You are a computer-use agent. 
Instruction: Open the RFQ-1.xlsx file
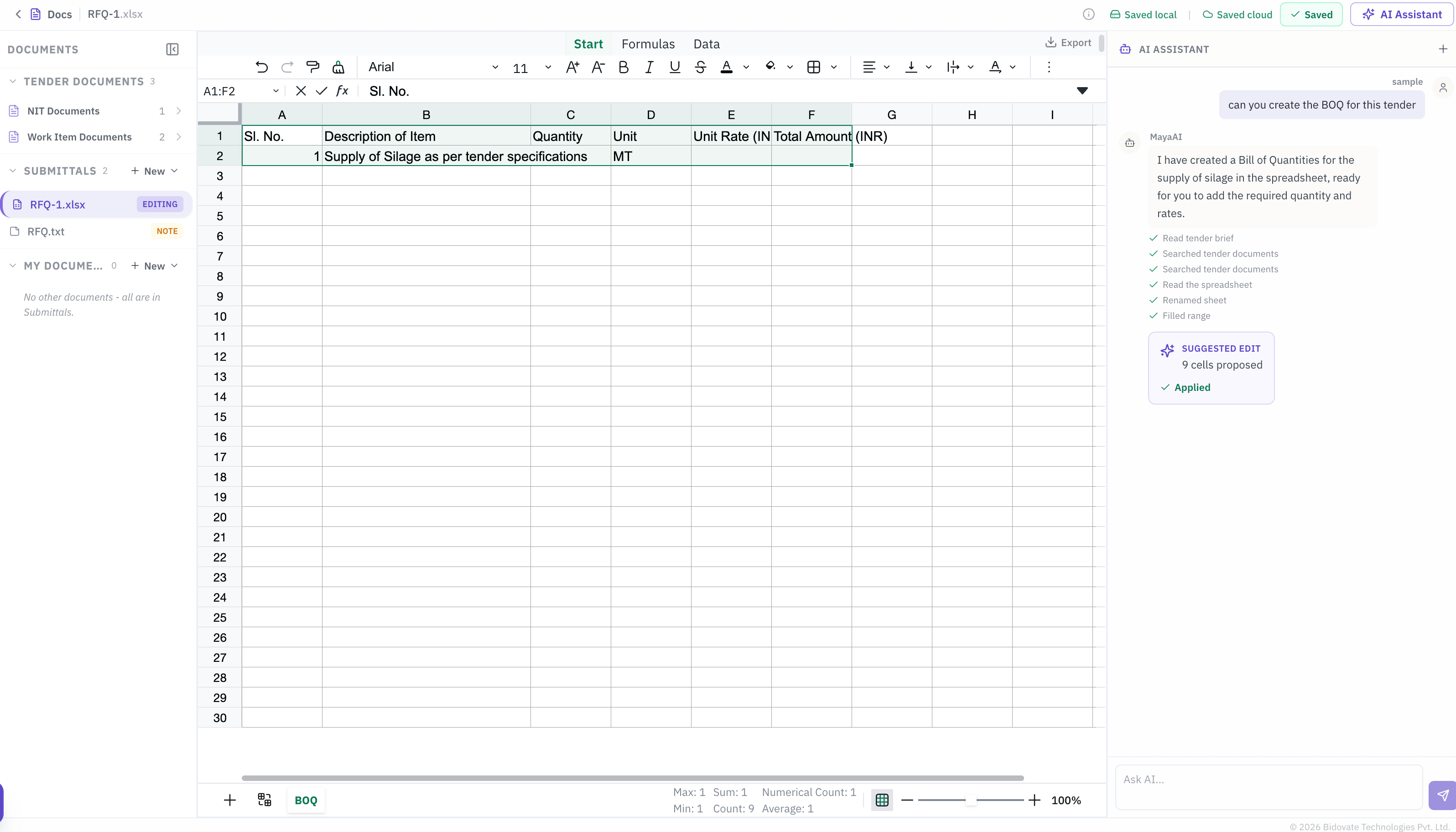click(x=97, y=204)
